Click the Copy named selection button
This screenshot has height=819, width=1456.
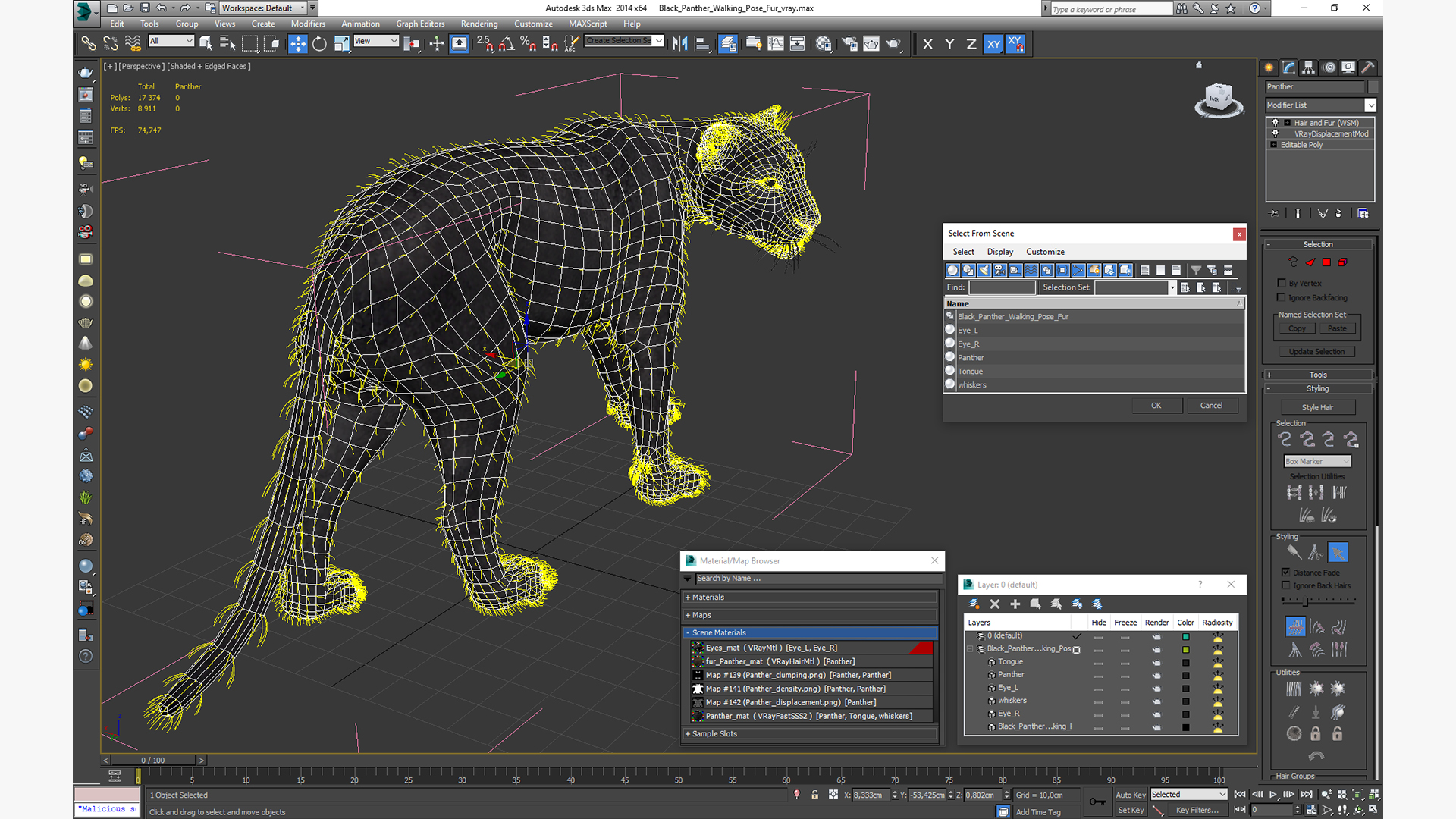click(x=1297, y=329)
